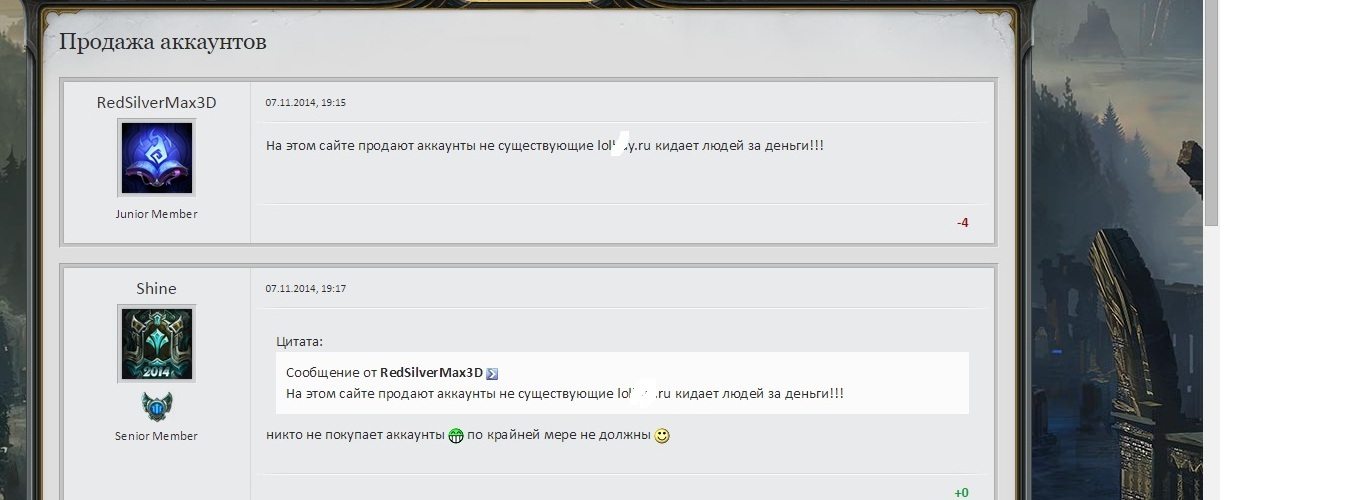The width and height of the screenshot is (1366, 500).
Task: Click the 07.11.2014, 19:15 post timestamp
Action: pos(306,103)
